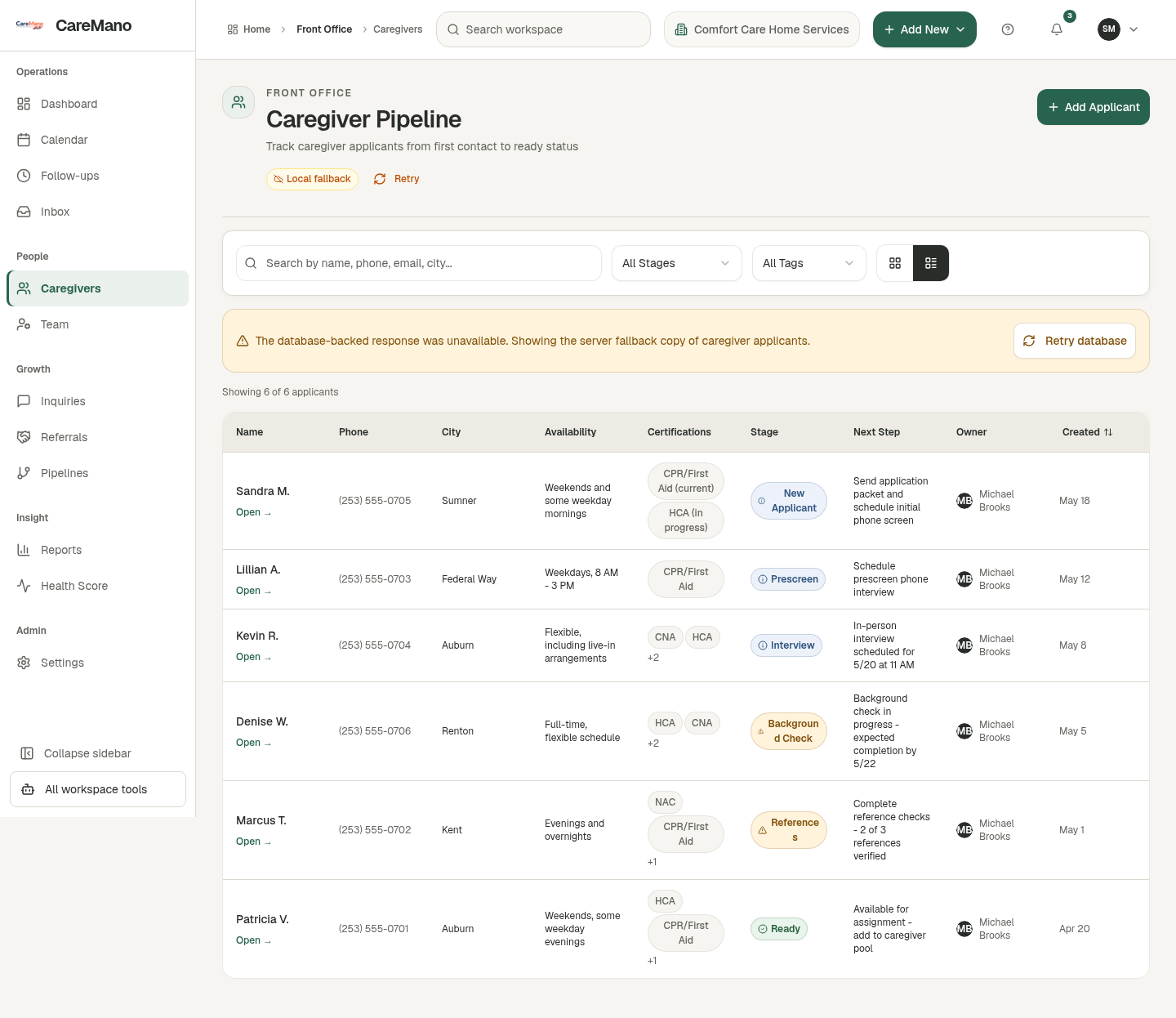Image resolution: width=1176 pixels, height=1018 pixels.
Task: Open the Add New dropdown button
Action: coord(924,29)
